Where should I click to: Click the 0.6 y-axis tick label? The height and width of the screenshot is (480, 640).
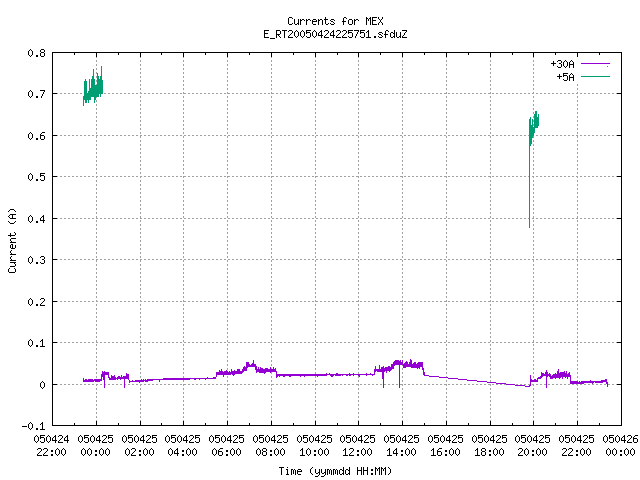click(x=36, y=136)
